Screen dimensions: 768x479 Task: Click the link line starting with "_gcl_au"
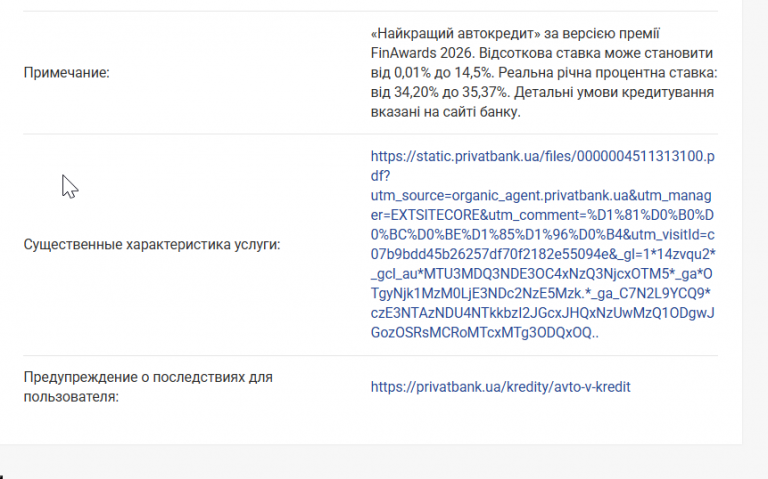click(542, 274)
